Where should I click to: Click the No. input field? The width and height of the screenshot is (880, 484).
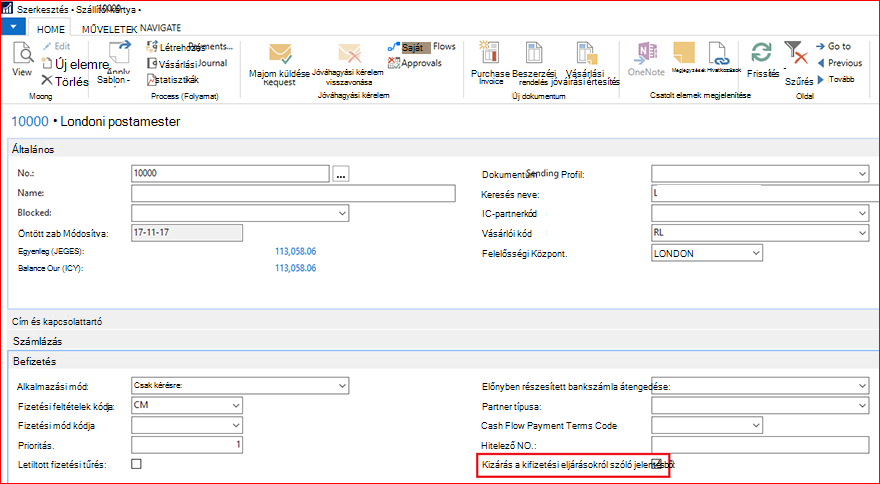(230, 173)
